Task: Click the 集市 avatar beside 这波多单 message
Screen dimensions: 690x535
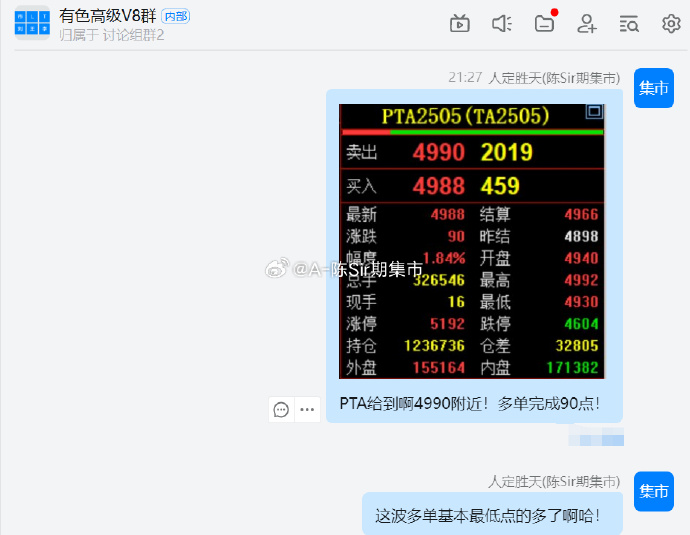Action: [653, 491]
